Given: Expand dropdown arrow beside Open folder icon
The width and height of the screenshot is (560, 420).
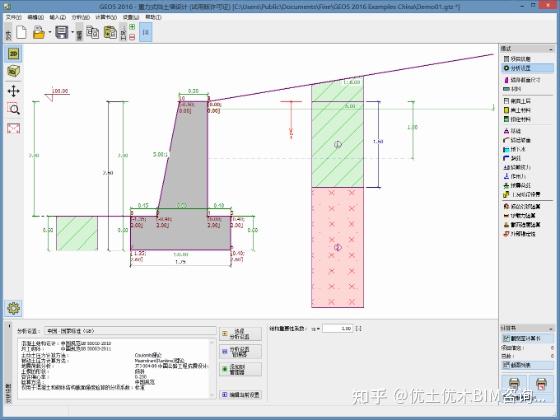Looking at the screenshot, I should pos(50,32).
